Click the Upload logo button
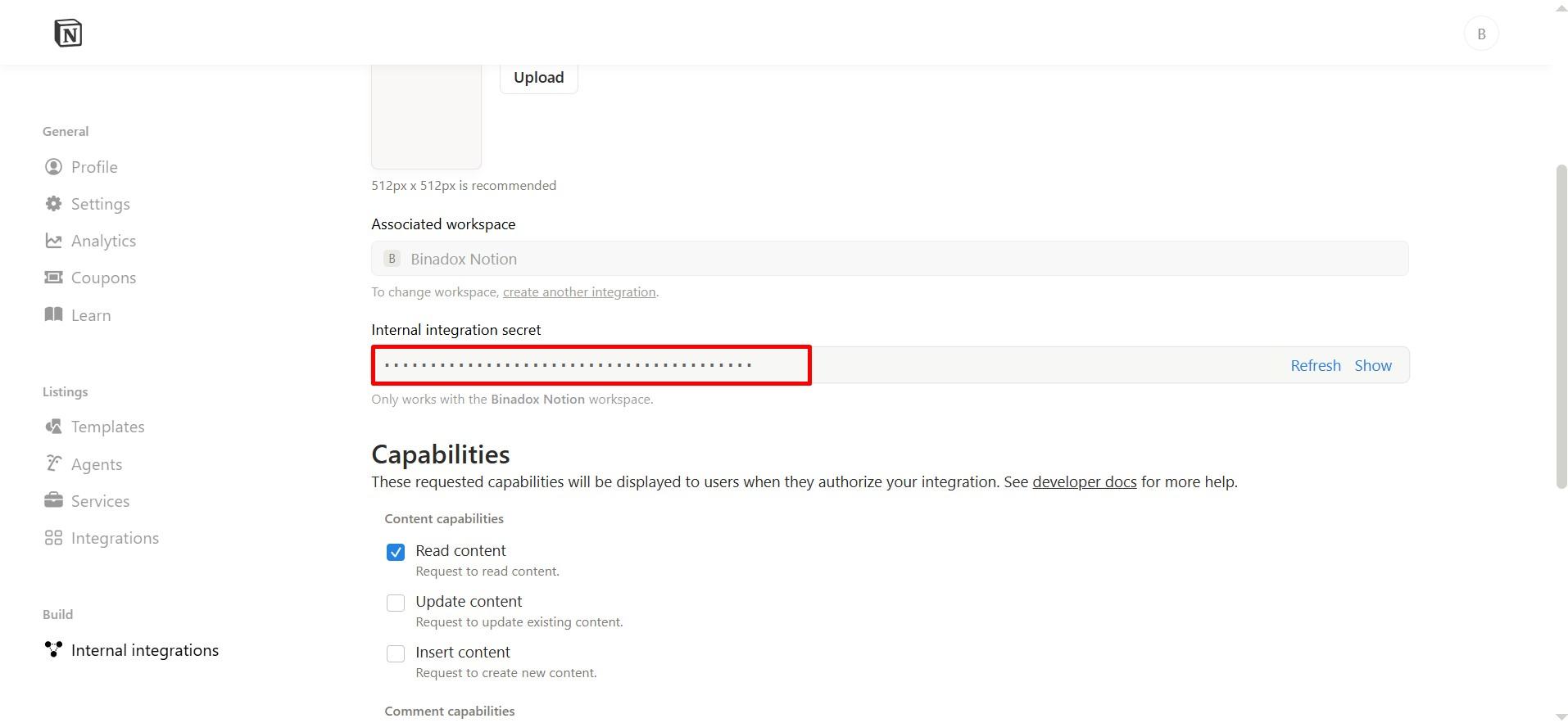The height and width of the screenshot is (723, 1568). pyautogui.click(x=538, y=77)
